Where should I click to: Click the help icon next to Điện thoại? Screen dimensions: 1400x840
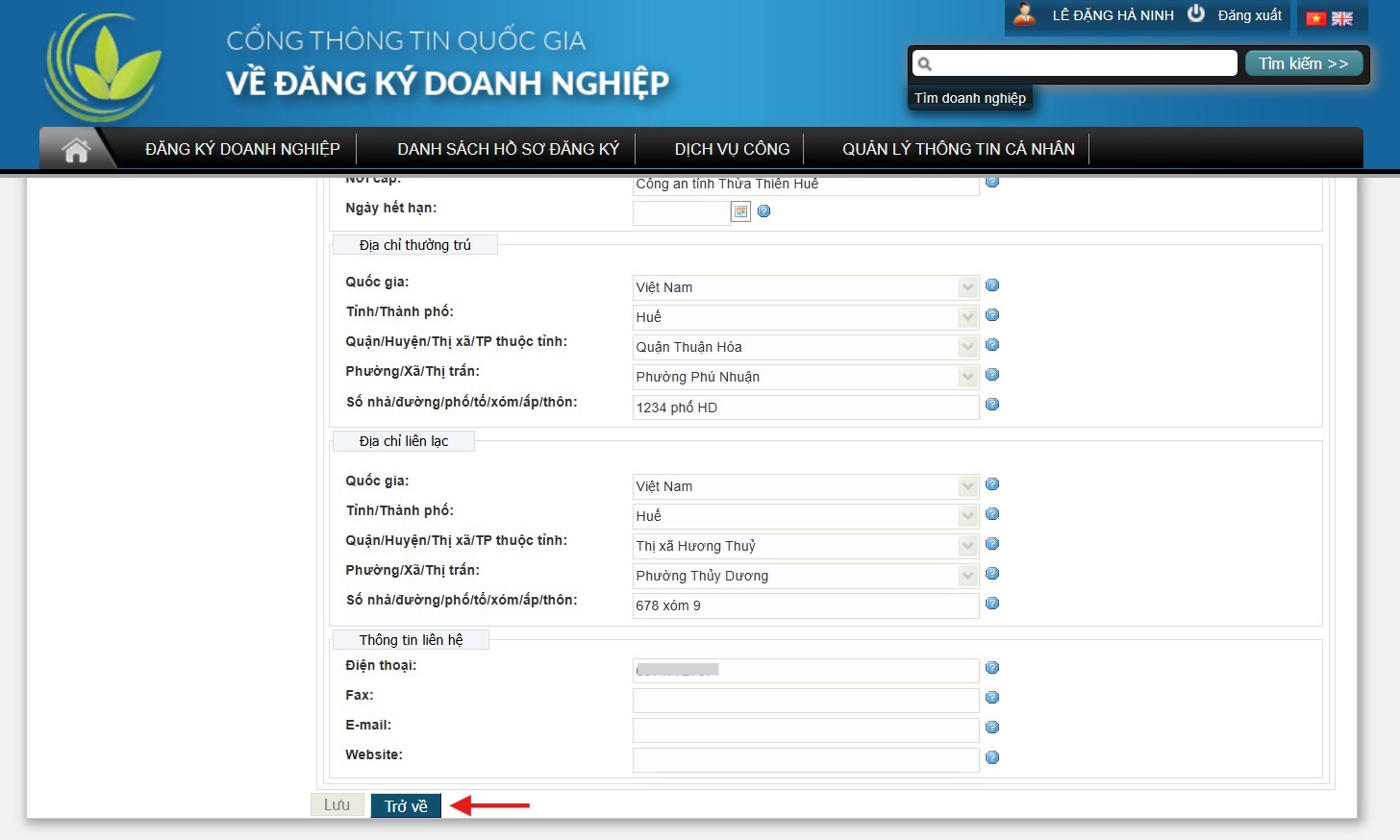pyautogui.click(x=992, y=668)
